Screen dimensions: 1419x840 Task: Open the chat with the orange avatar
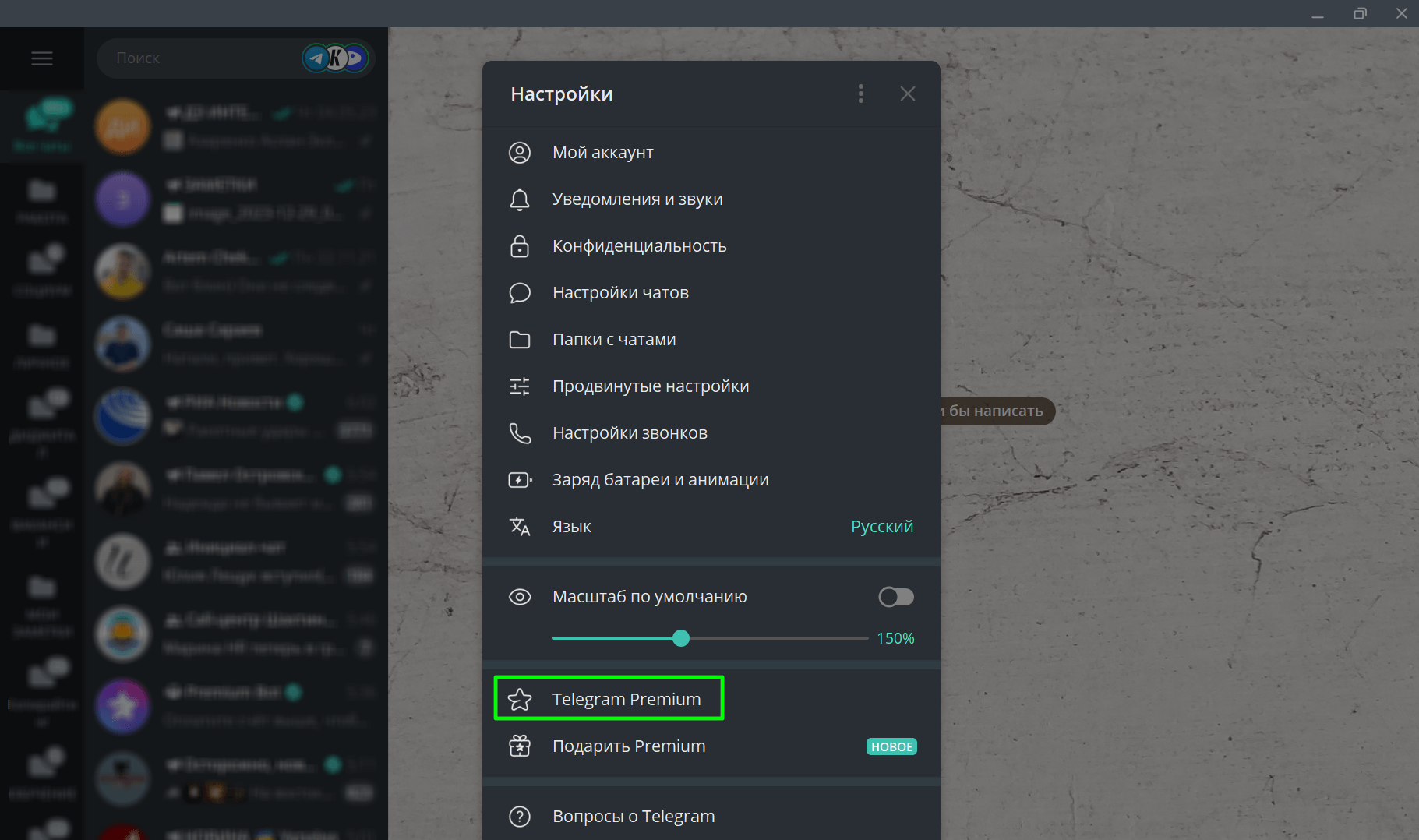236,127
